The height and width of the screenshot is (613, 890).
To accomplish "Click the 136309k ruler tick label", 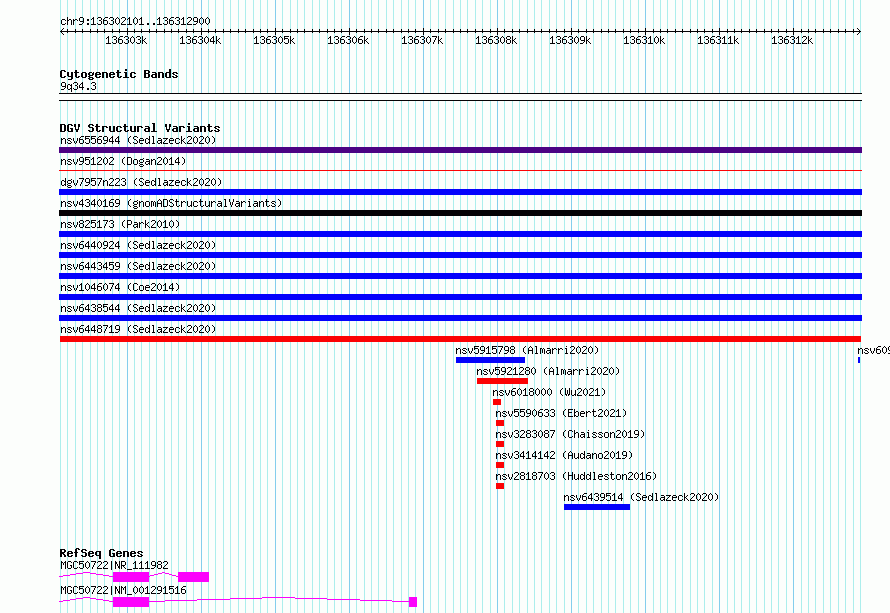I will coord(570,40).
